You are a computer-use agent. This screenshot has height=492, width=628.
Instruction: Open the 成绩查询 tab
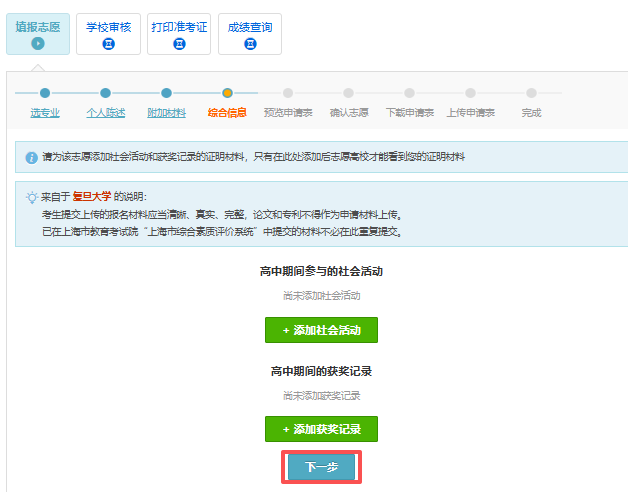click(x=250, y=34)
